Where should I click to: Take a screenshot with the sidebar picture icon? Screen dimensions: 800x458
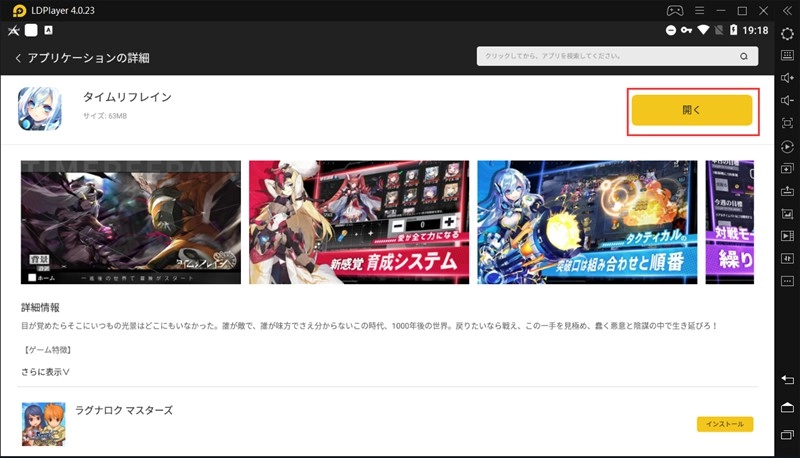(787, 214)
